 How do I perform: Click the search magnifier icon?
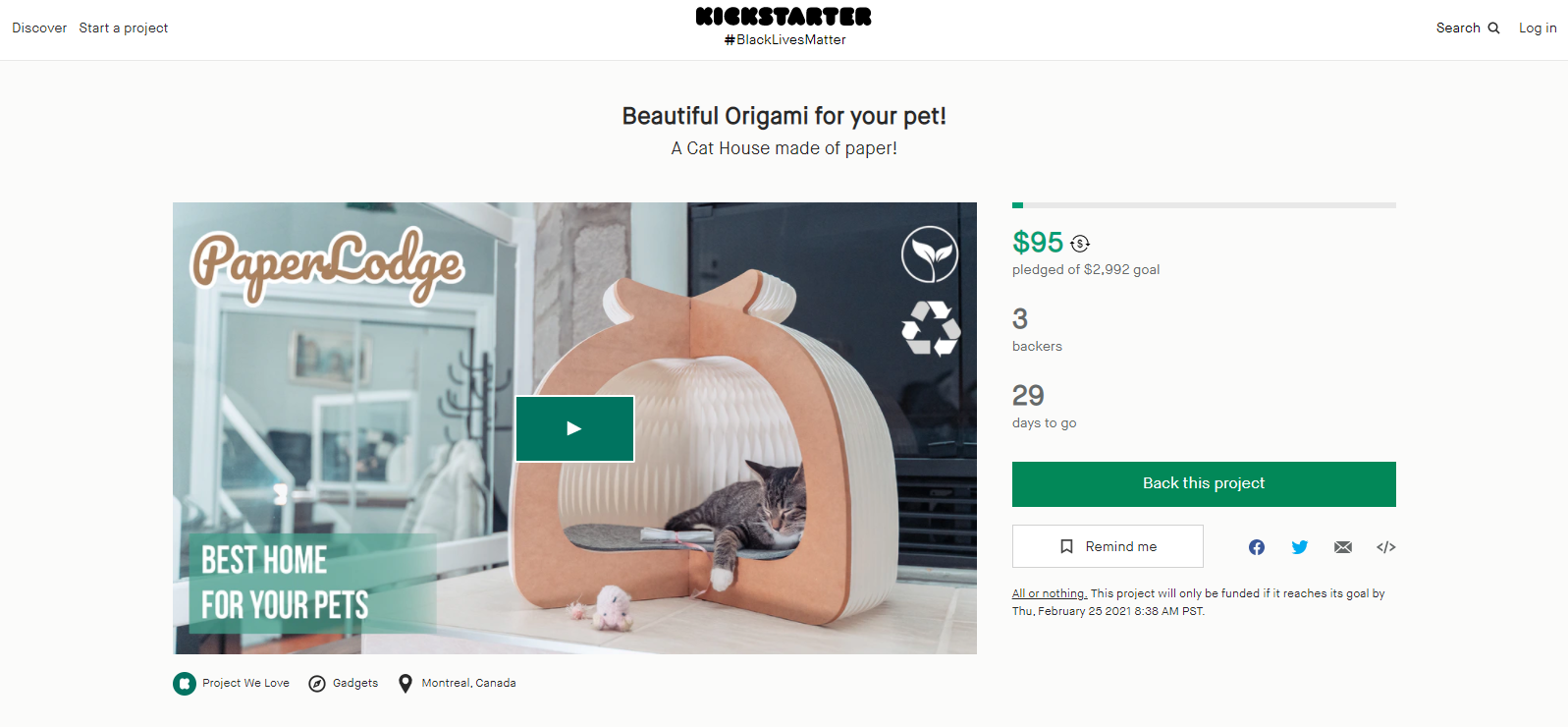pyautogui.click(x=1493, y=28)
